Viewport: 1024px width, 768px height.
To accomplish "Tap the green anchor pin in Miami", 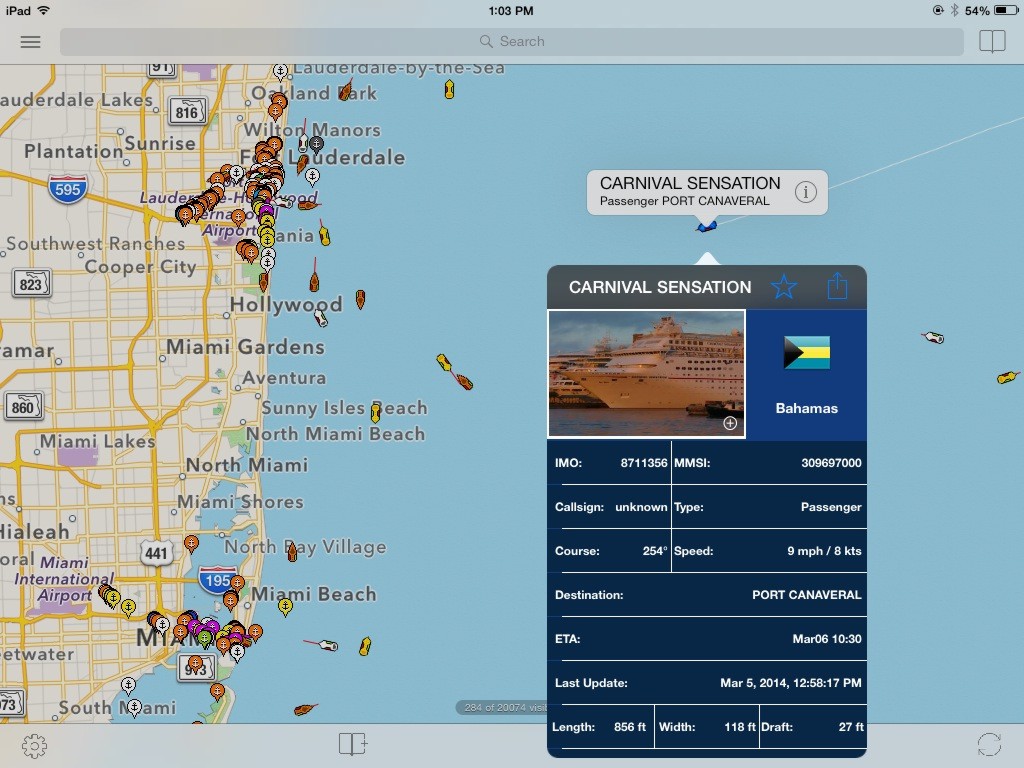I will tap(205, 639).
